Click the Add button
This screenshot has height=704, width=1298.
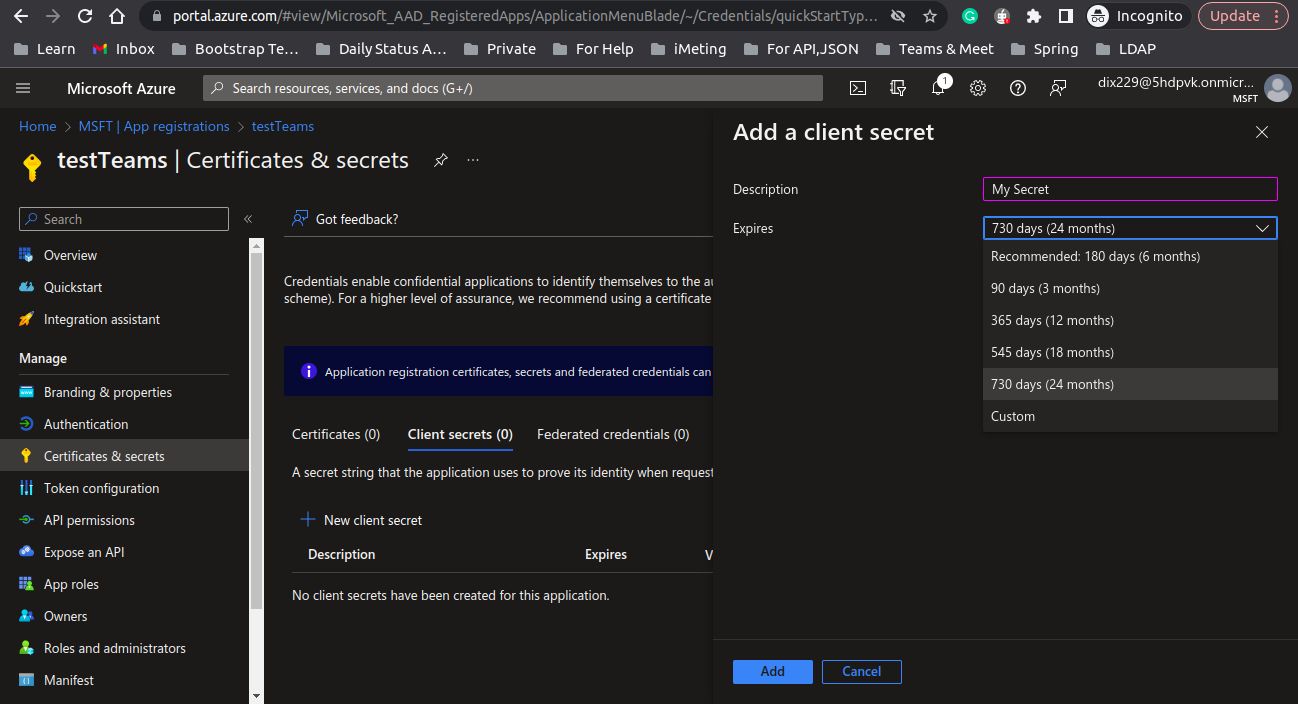click(772, 671)
